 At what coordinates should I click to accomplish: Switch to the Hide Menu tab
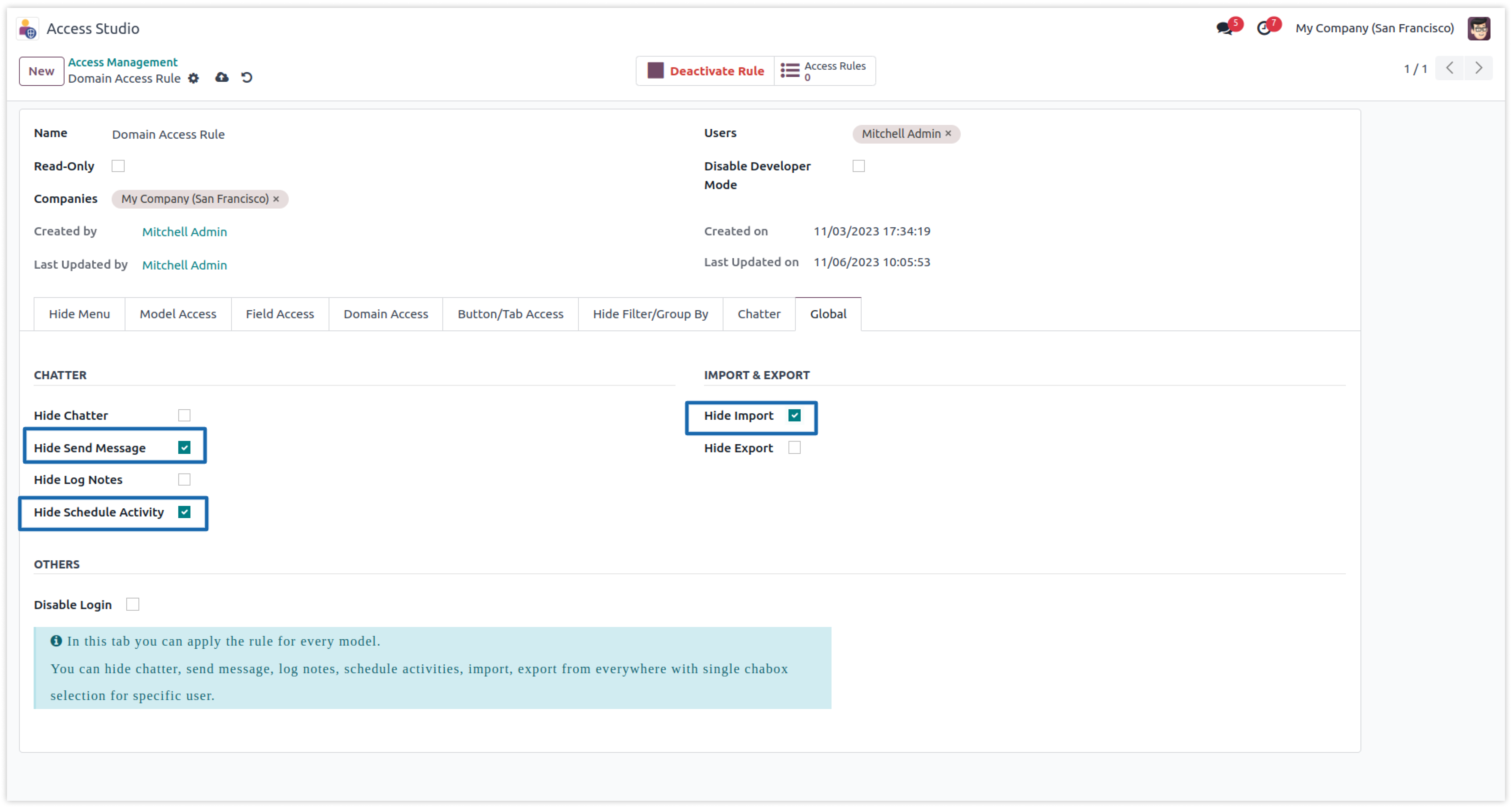click(79, 314)
